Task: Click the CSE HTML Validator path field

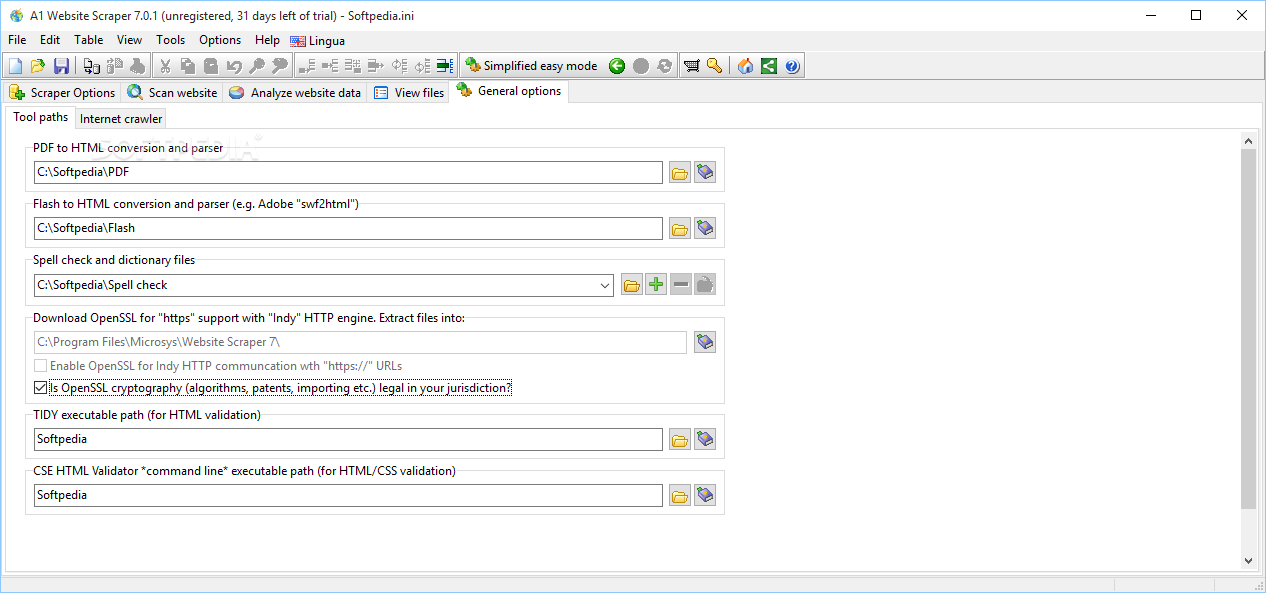Action: coord(348,495)
